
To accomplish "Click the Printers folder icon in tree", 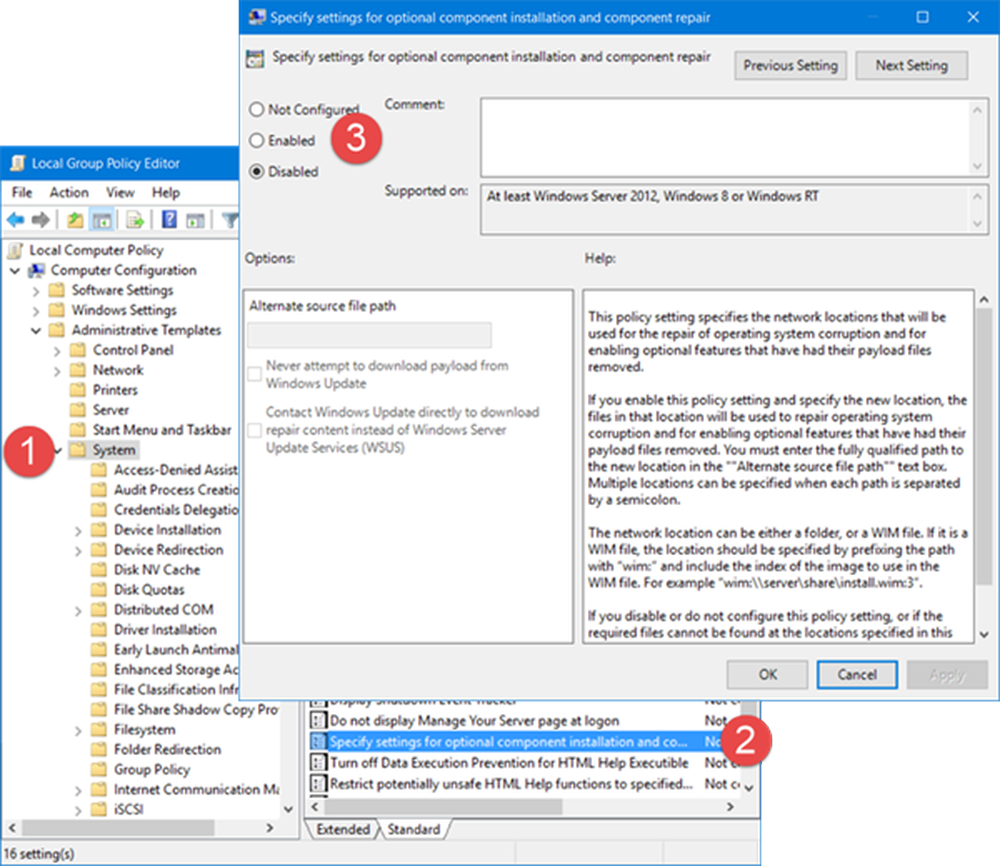I will 78,390.
